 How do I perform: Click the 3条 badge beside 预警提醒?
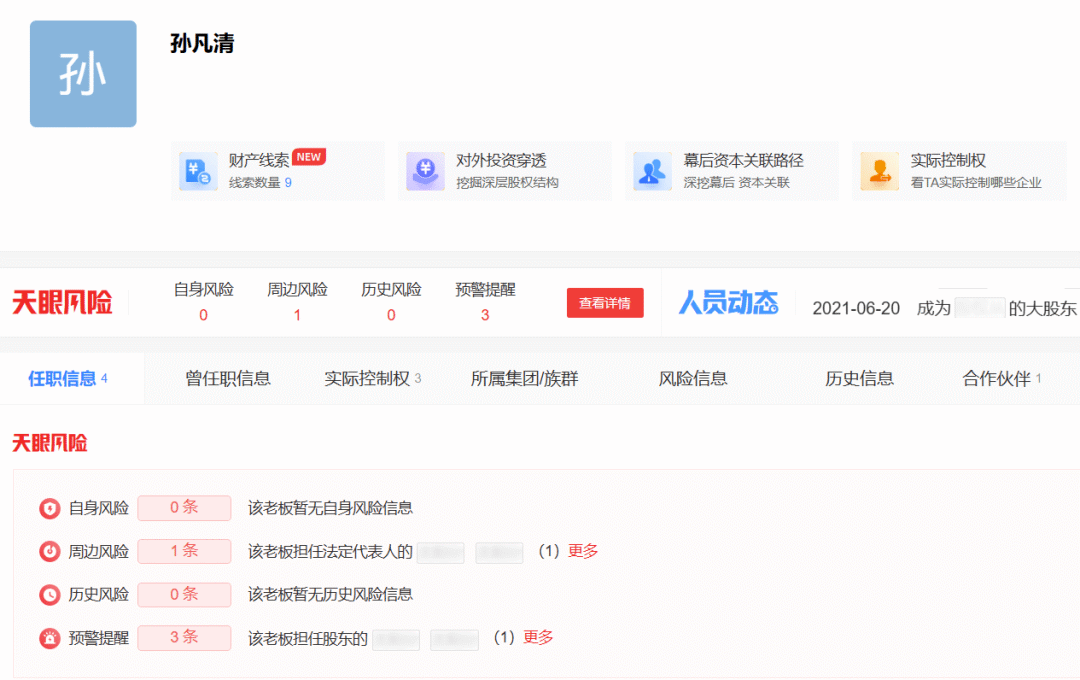click(x=184, y=637)
